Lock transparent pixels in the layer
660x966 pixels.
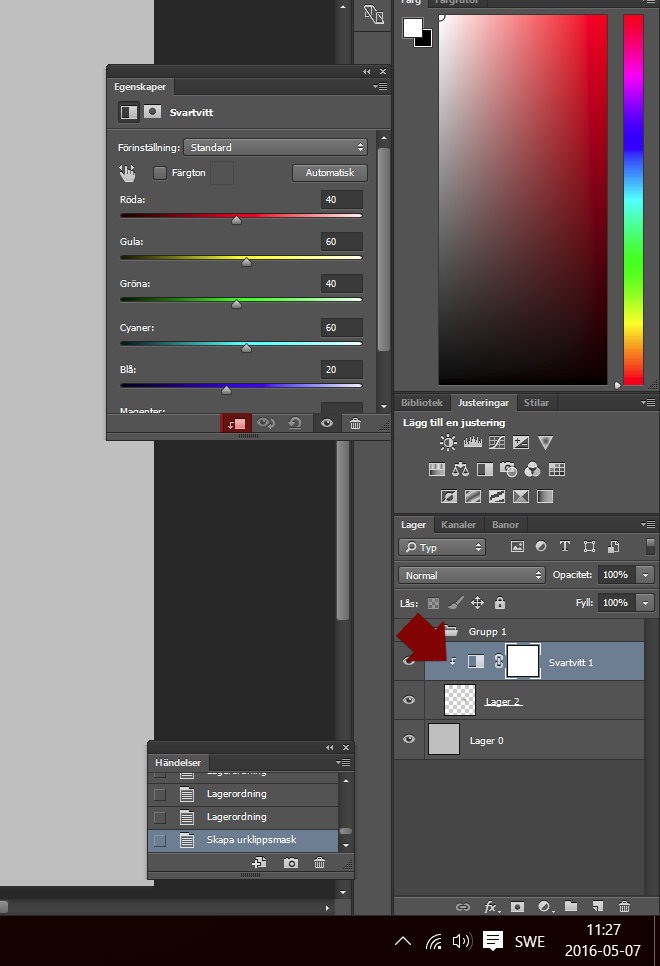tap(434, 603)
